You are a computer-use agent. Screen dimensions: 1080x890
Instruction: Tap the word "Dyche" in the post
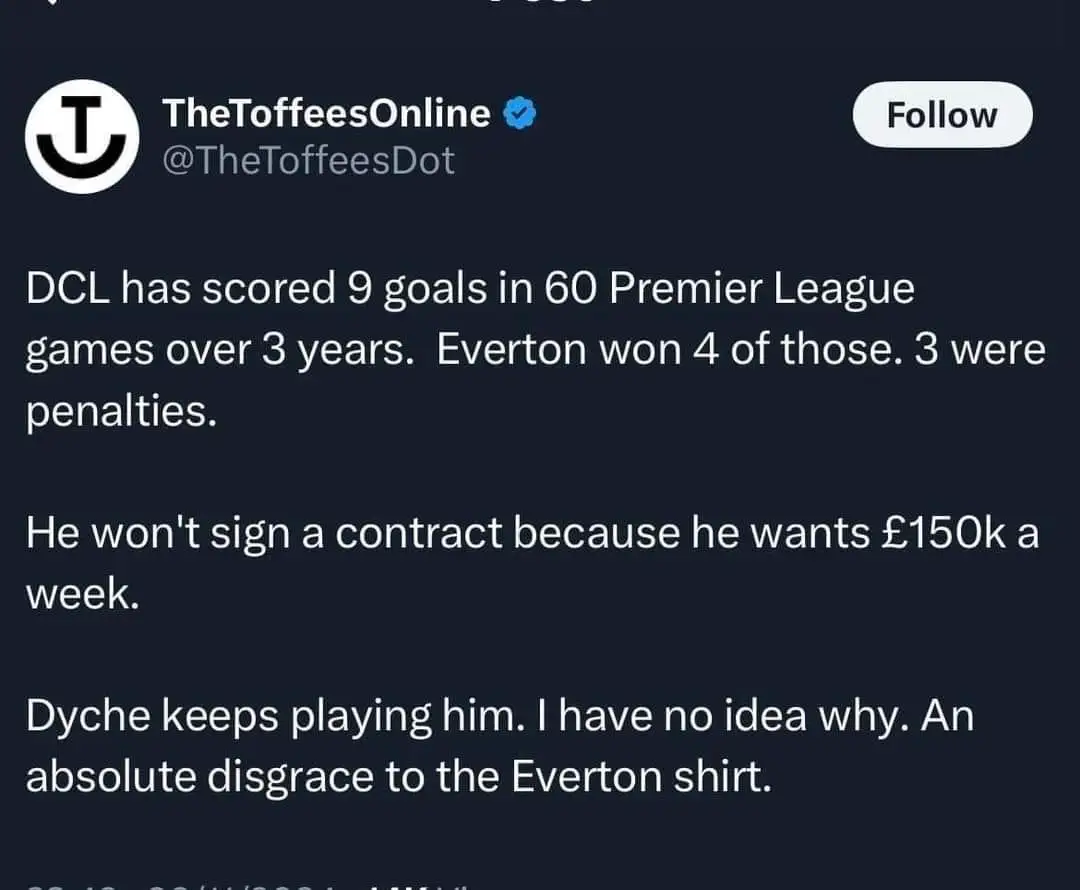tap(87, 718)
